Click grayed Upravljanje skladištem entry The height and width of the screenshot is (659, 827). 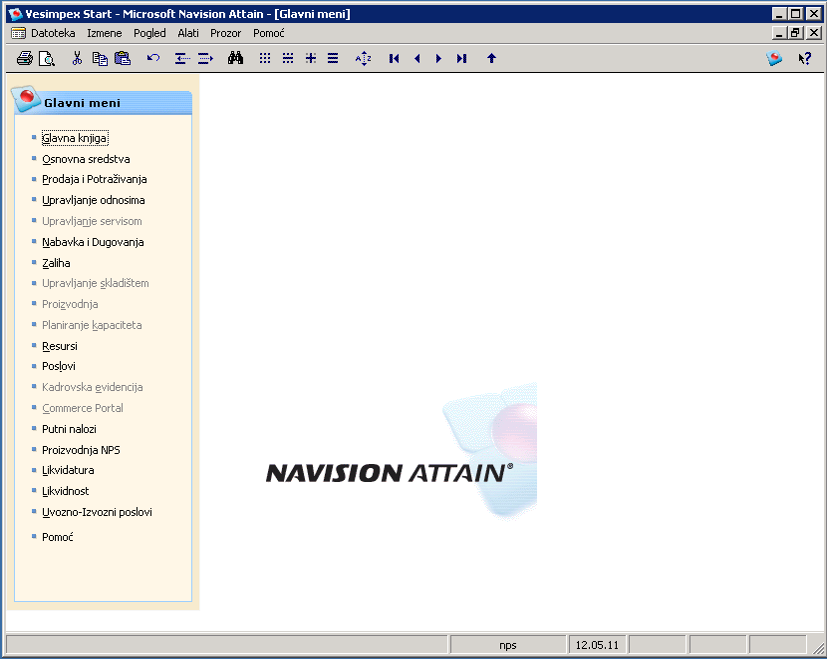pyautogui.click(x=95, y=283)
